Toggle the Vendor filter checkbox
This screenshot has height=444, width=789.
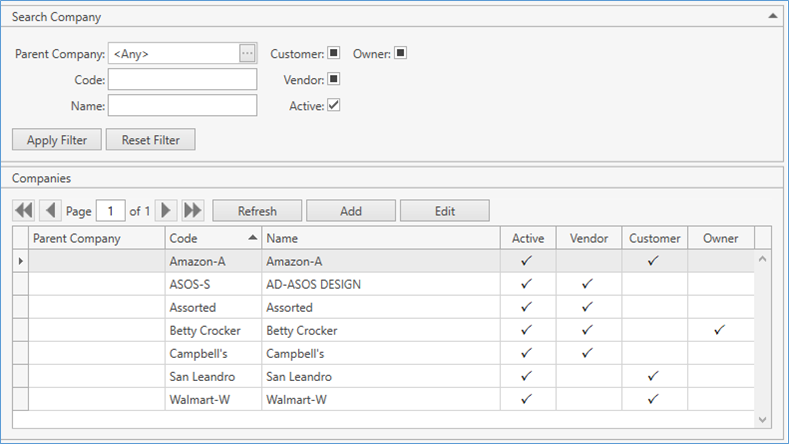click(334, 79)
